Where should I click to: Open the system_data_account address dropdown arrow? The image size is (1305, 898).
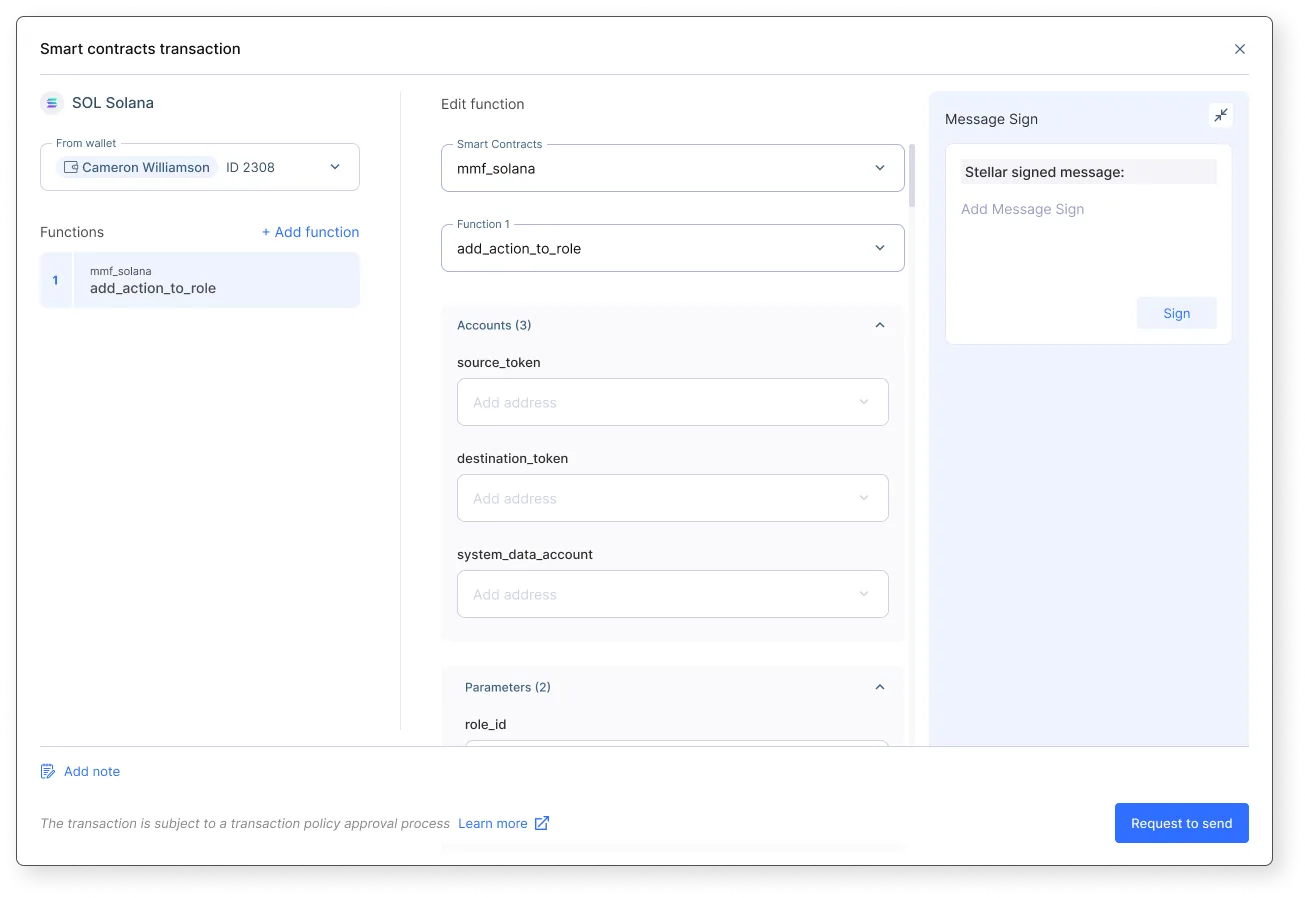[x=864, y=594]
